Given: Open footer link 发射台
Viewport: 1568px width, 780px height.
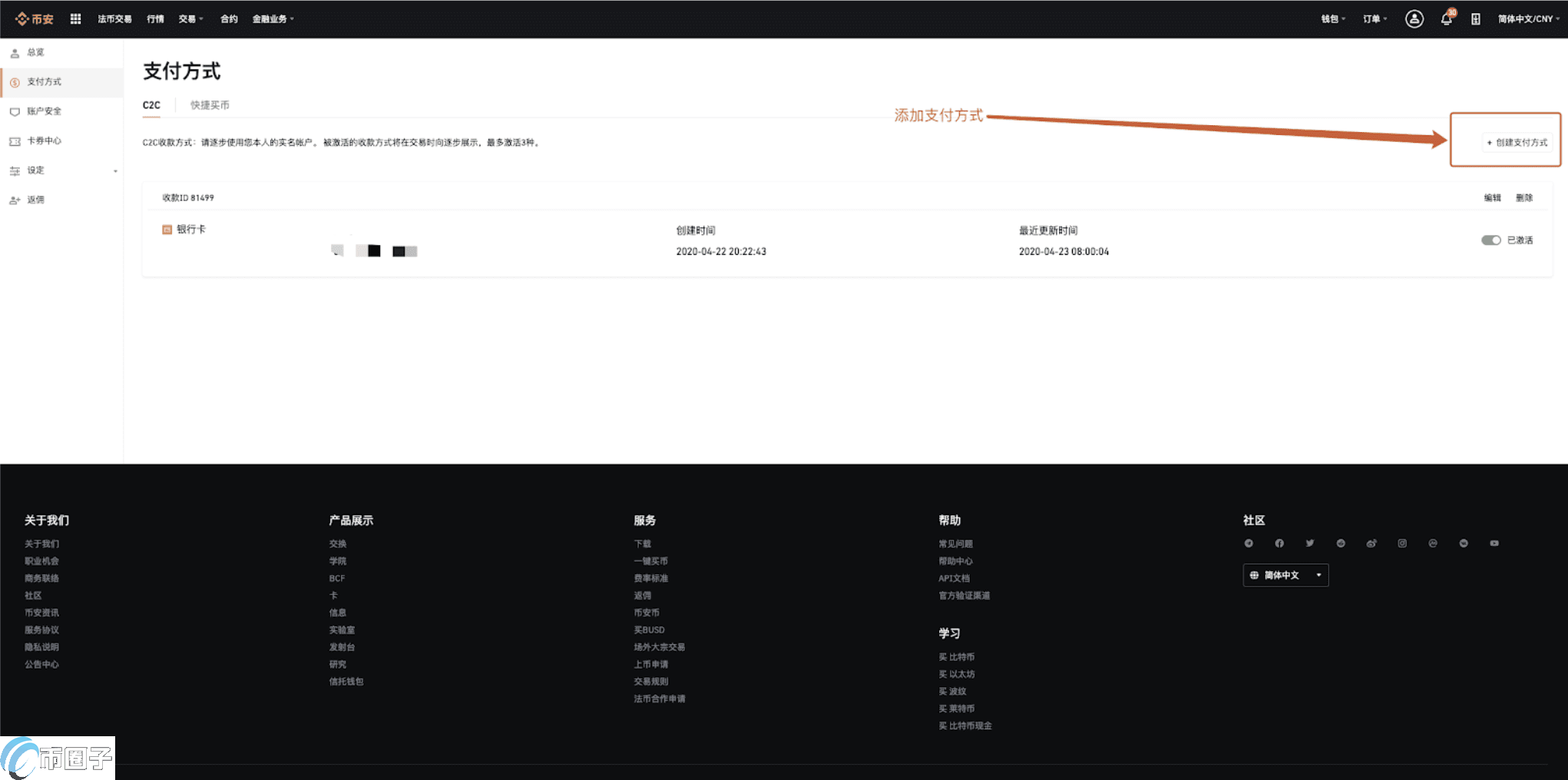Looking at the screenshot, I should 342,647.
